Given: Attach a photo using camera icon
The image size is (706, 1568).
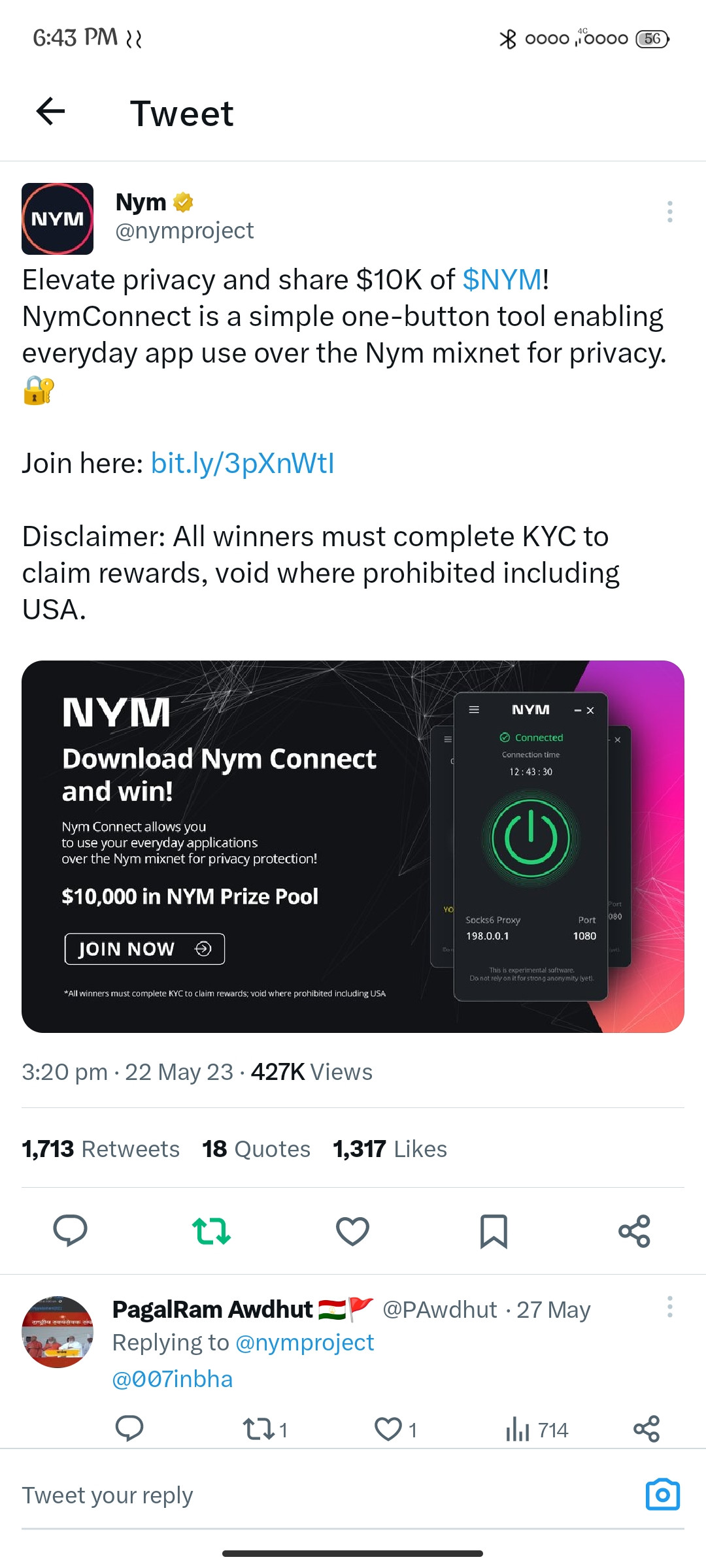Looking at the screenshot, I should (x=663, y=1494).
